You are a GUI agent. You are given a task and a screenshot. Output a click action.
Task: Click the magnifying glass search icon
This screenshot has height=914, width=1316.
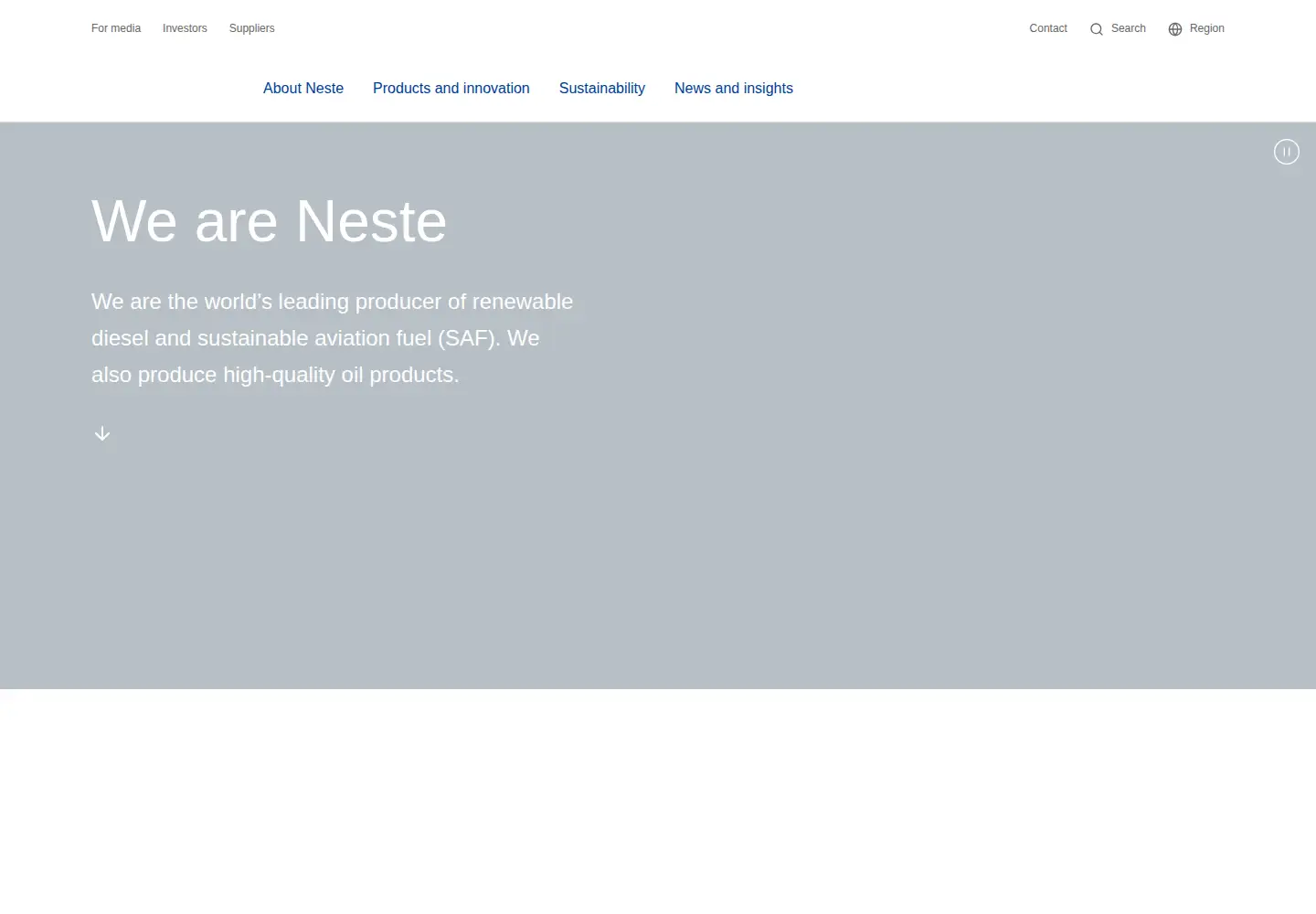click(x=1097, y=29)
